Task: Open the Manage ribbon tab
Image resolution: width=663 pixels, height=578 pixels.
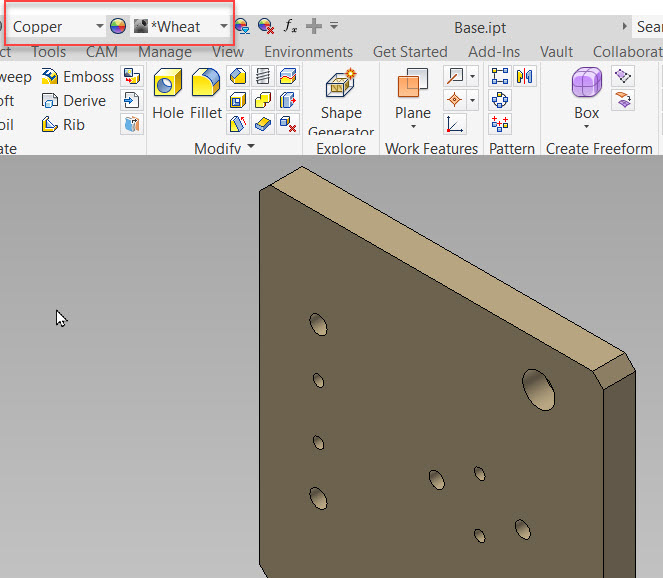Action: pos(165,52)
